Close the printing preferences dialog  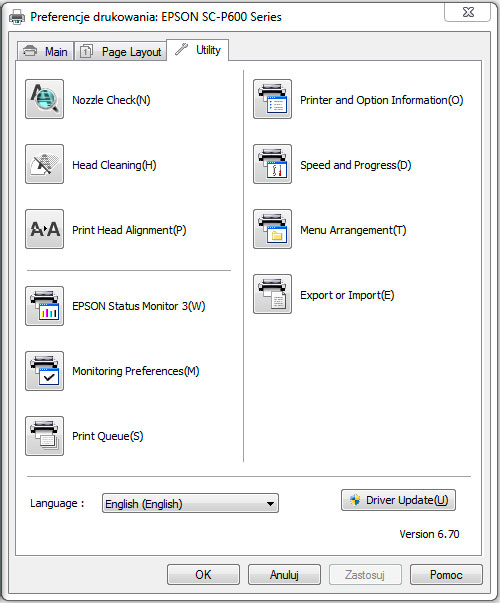coord(468,12)
